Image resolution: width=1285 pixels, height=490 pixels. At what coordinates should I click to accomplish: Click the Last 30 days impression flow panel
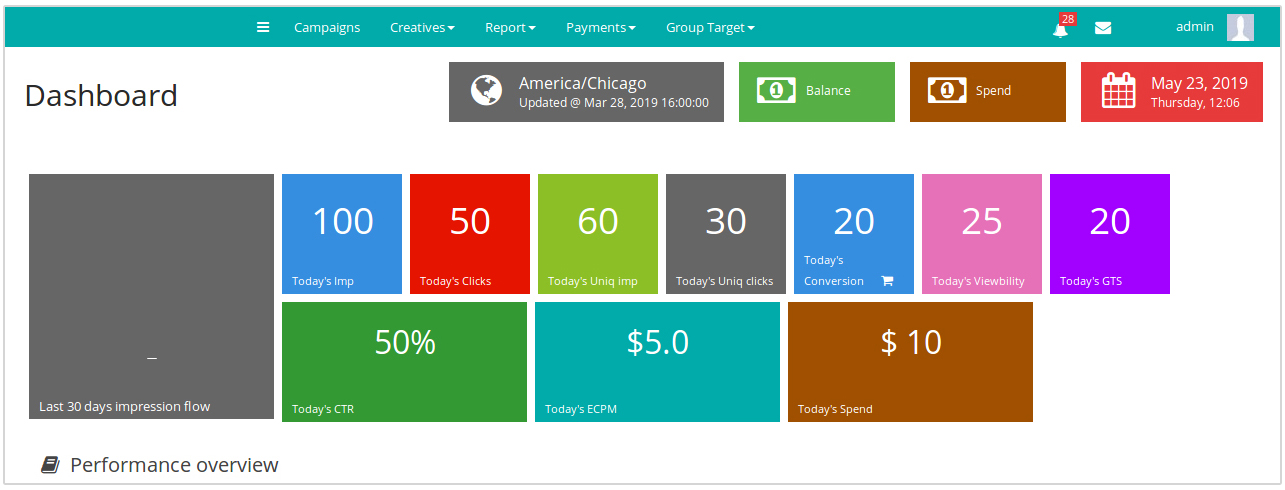point(151,296)
